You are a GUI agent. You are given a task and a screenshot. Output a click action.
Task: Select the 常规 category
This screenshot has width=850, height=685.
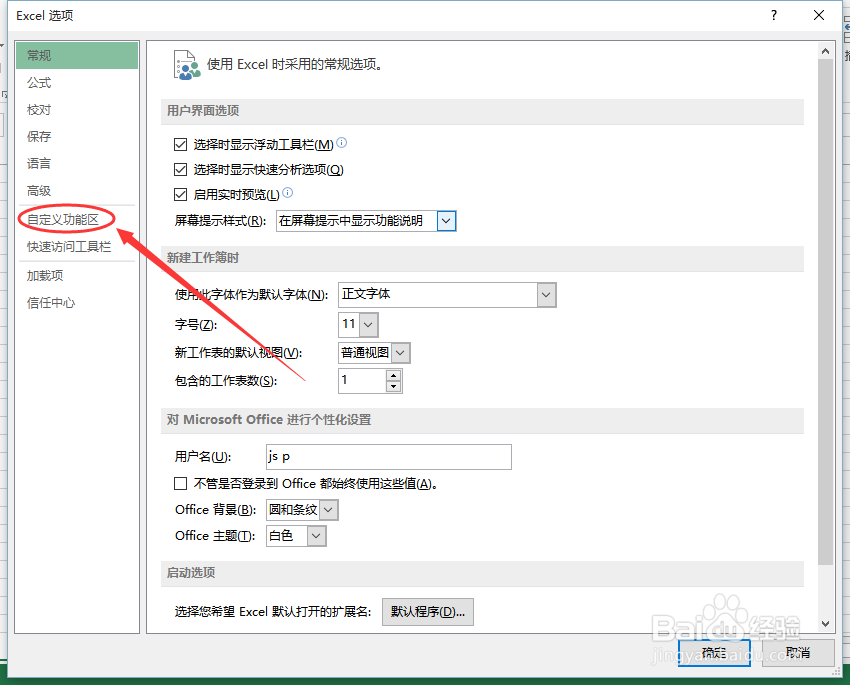click(77, 55)
